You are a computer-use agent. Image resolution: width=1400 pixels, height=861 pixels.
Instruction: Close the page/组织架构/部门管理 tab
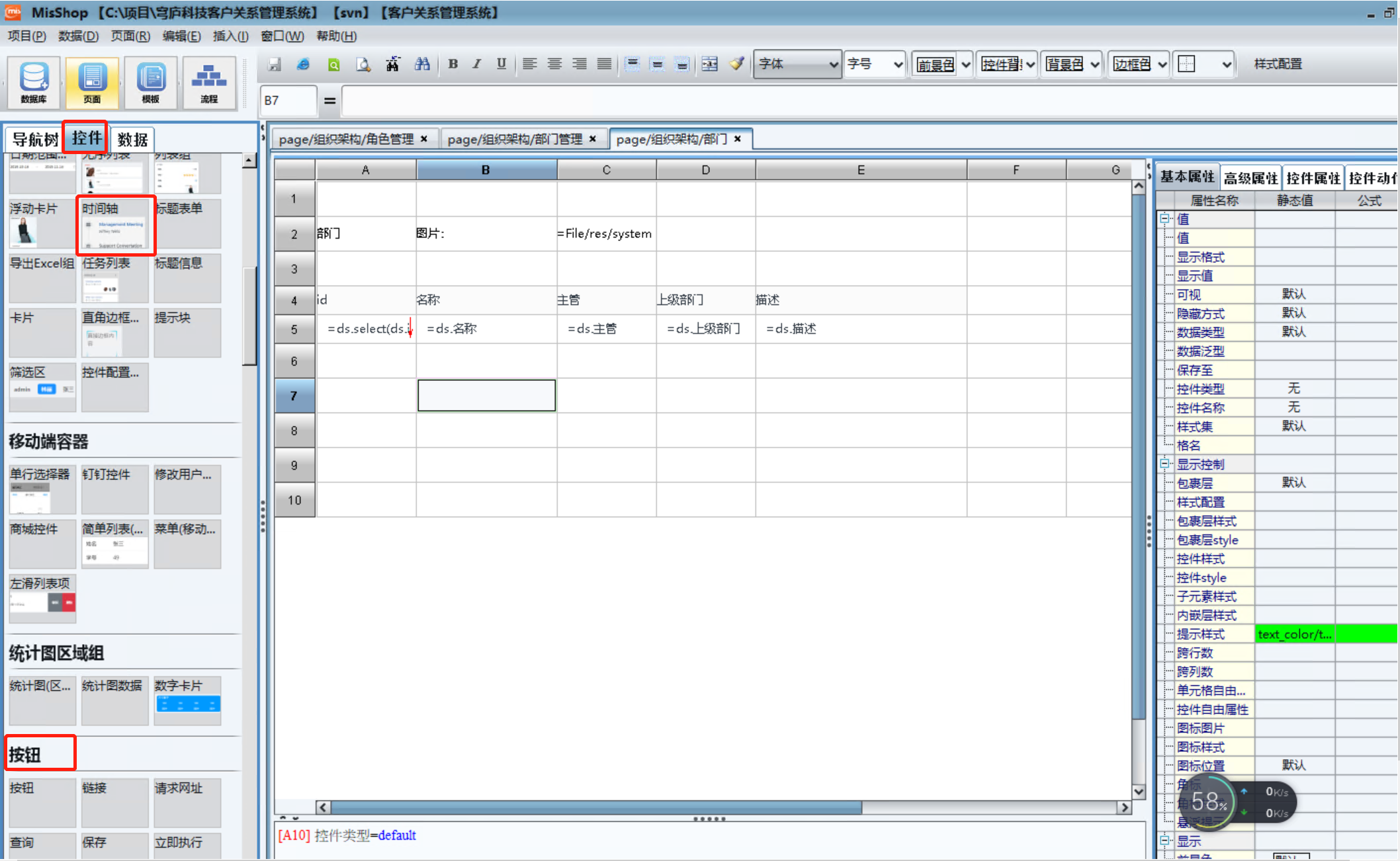pos(593,139)
